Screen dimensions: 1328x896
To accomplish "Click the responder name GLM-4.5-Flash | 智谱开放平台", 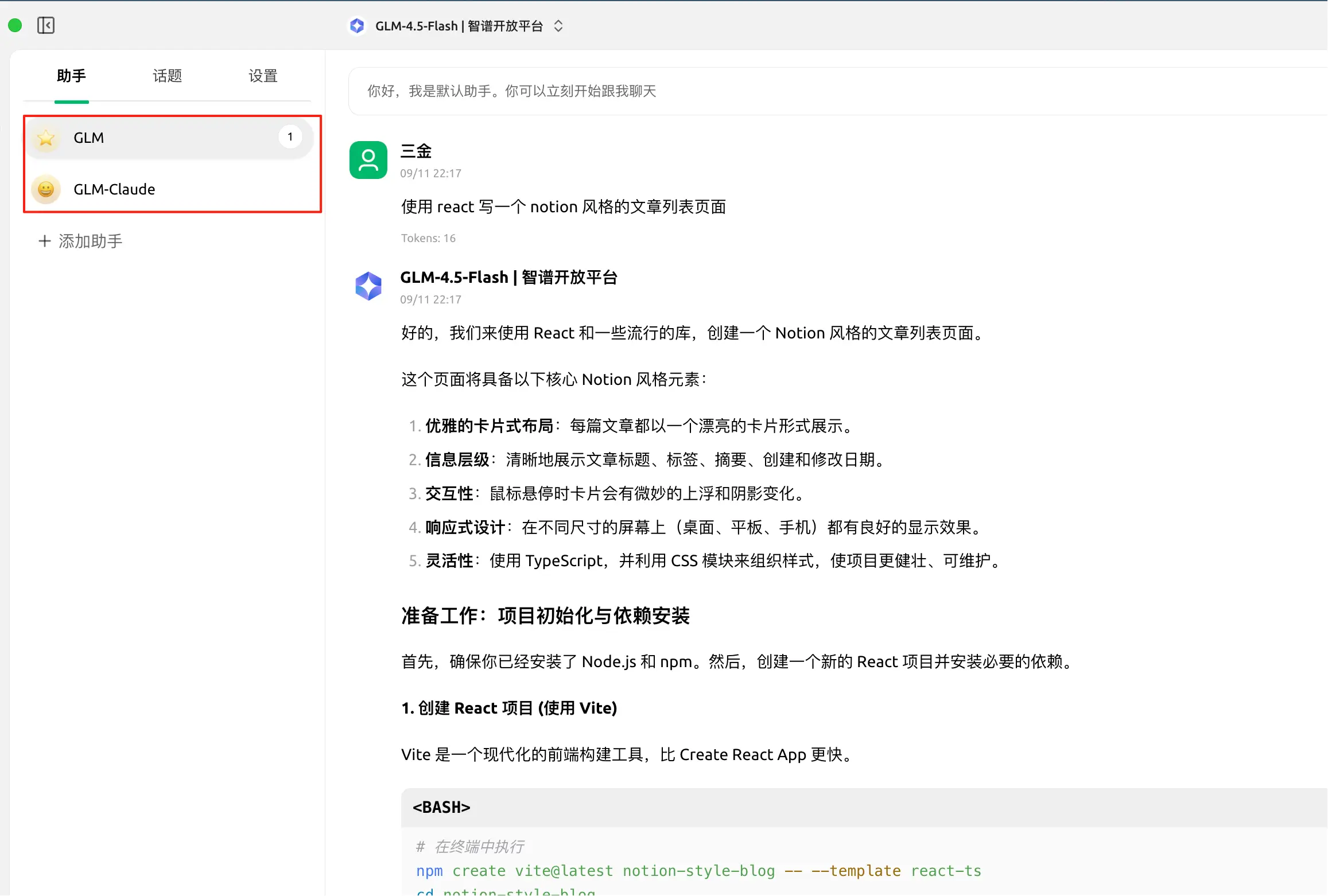I will coord(508,278).
